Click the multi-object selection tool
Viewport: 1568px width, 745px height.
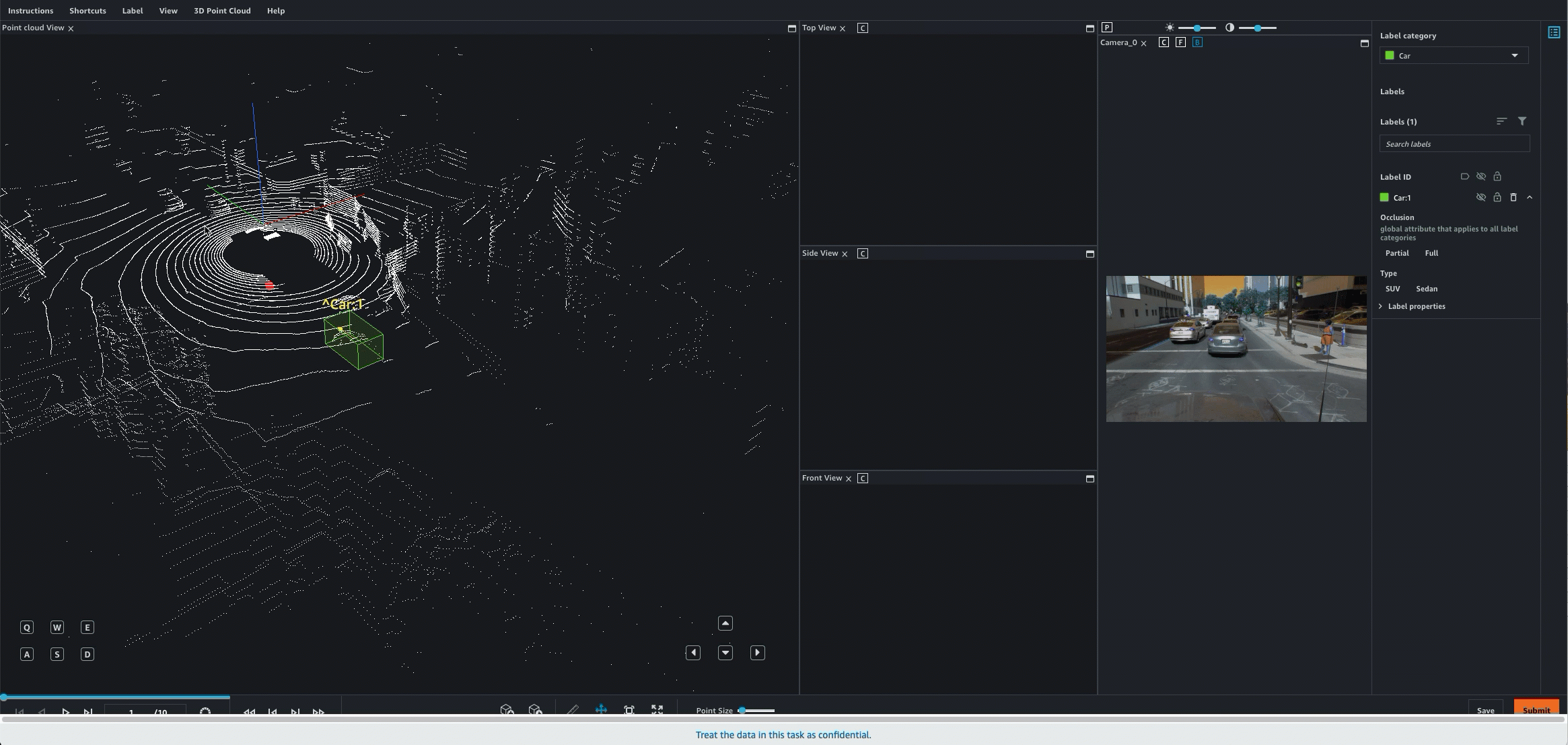point(629,710)
